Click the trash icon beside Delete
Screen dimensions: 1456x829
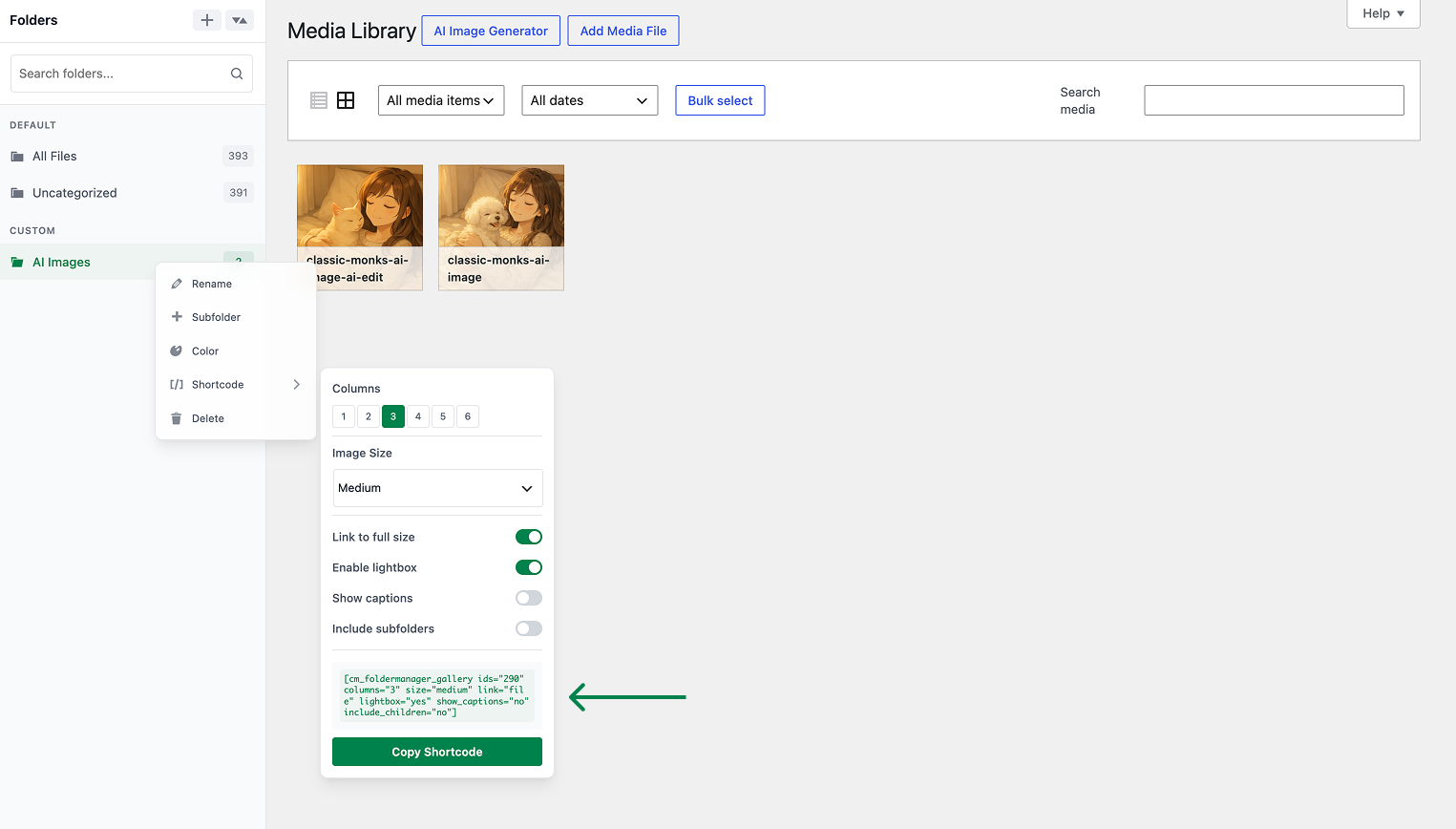coord(177,418)
